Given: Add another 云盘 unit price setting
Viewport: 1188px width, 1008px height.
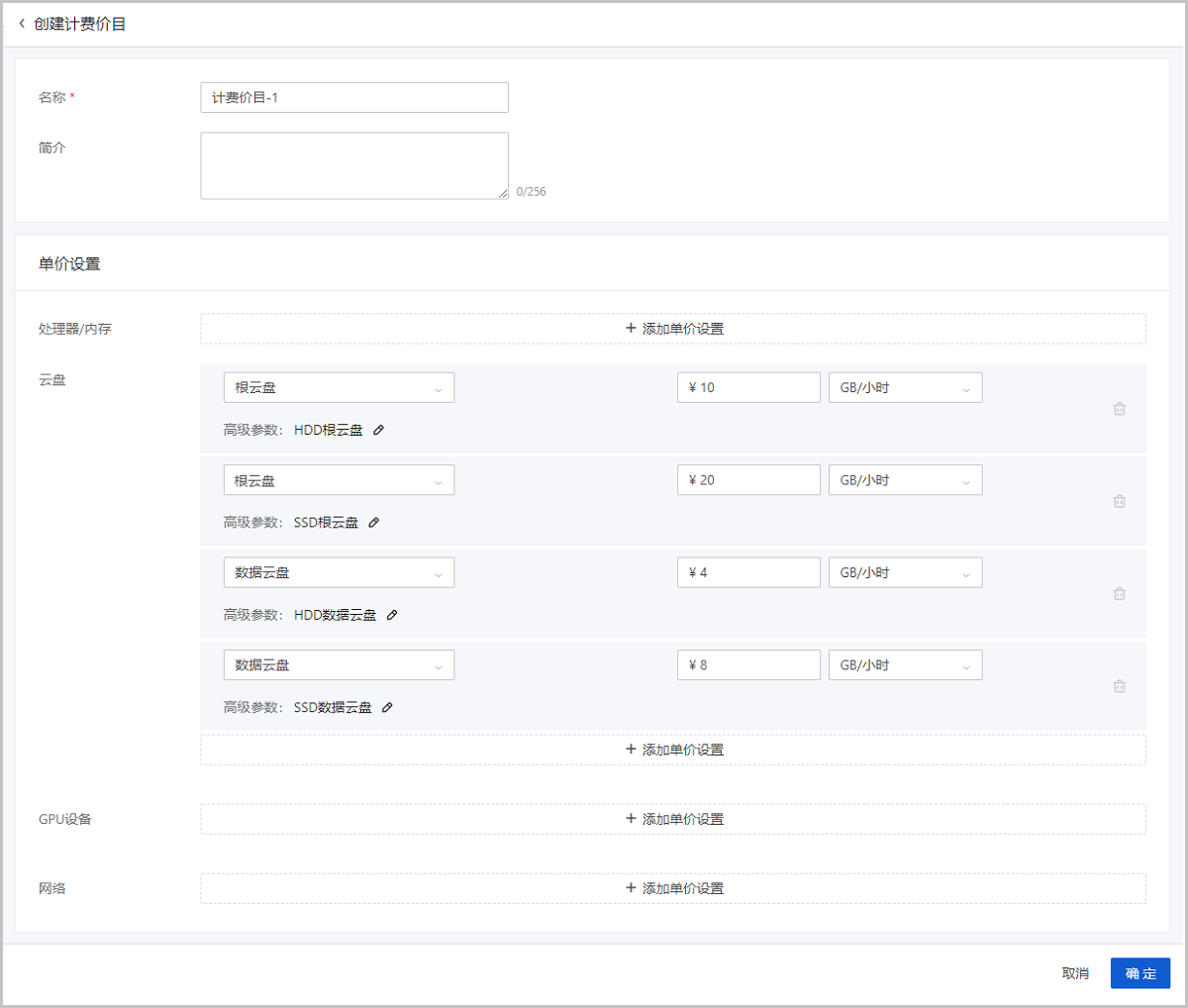Looking at the screenshot, I should pos(673,750).
